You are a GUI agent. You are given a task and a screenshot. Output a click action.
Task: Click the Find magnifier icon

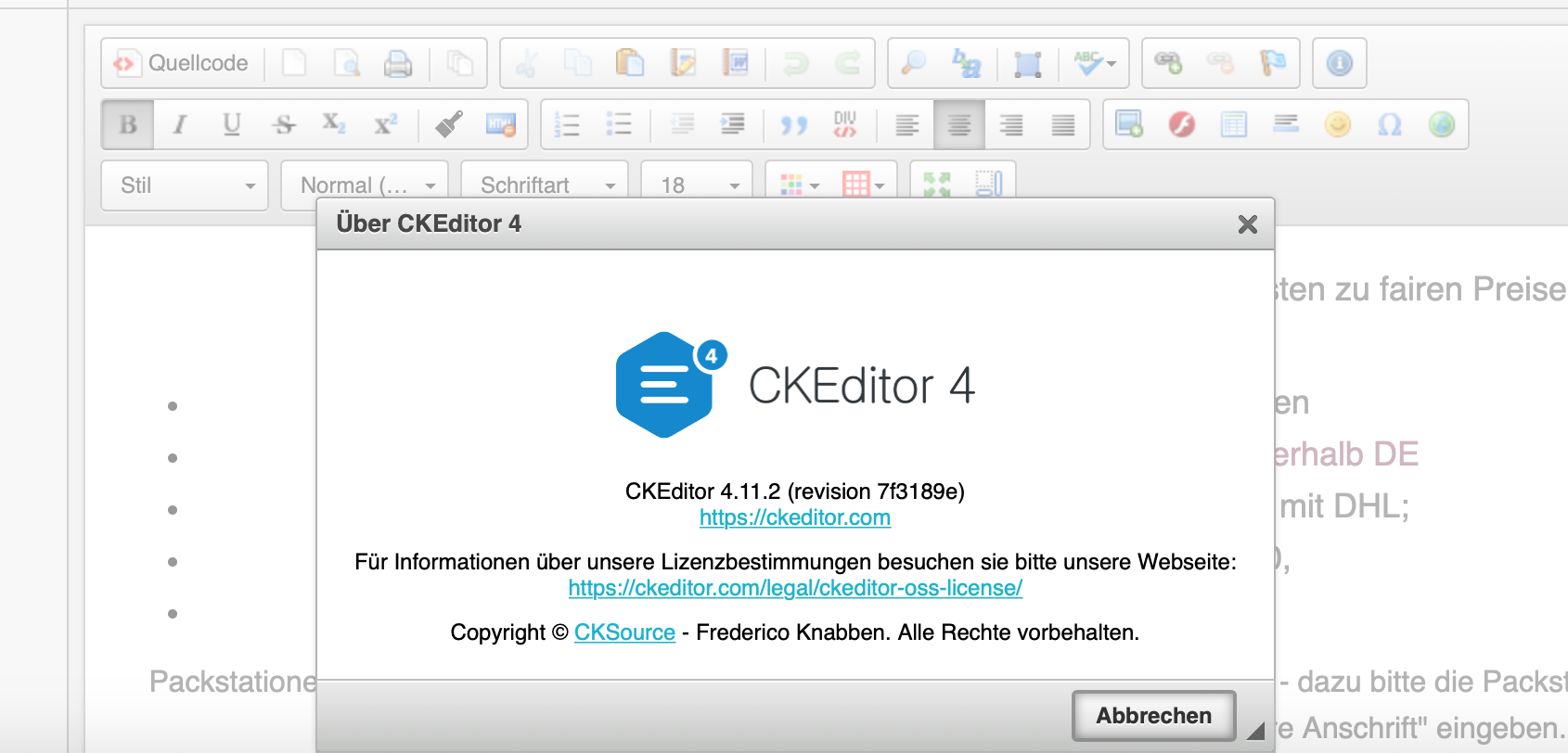tap(914, 63)
